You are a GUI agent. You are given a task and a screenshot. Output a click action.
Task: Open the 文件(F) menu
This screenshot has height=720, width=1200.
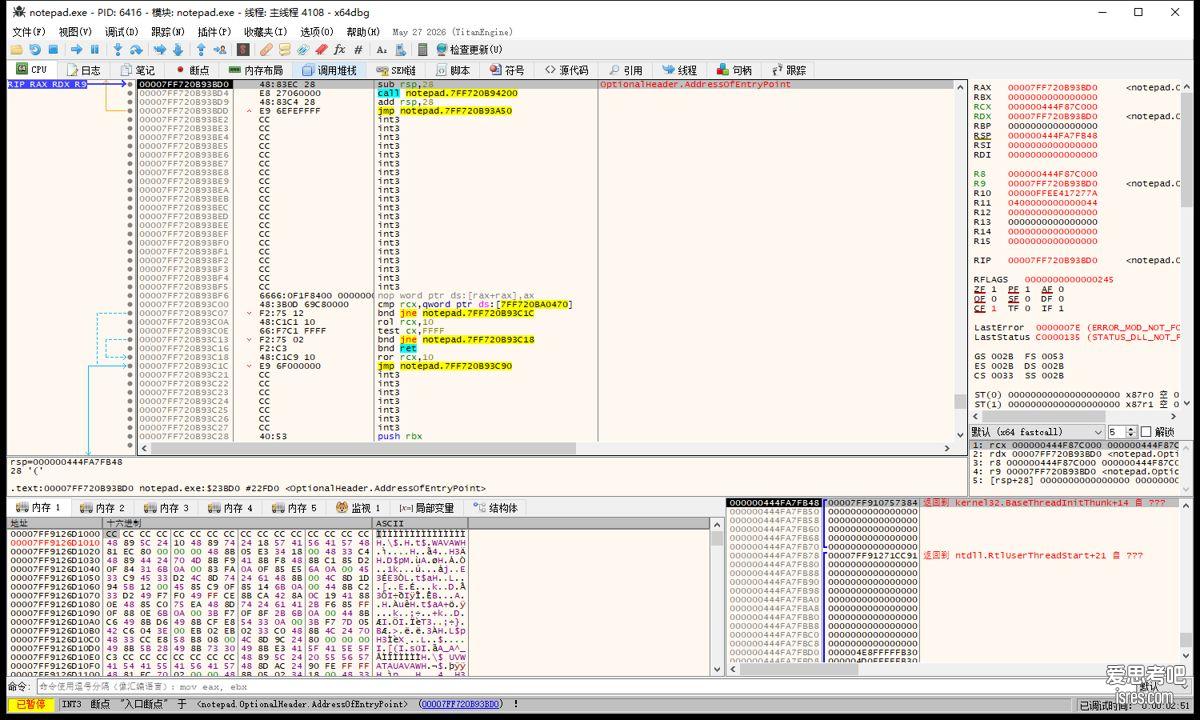[x=30, y=32]
